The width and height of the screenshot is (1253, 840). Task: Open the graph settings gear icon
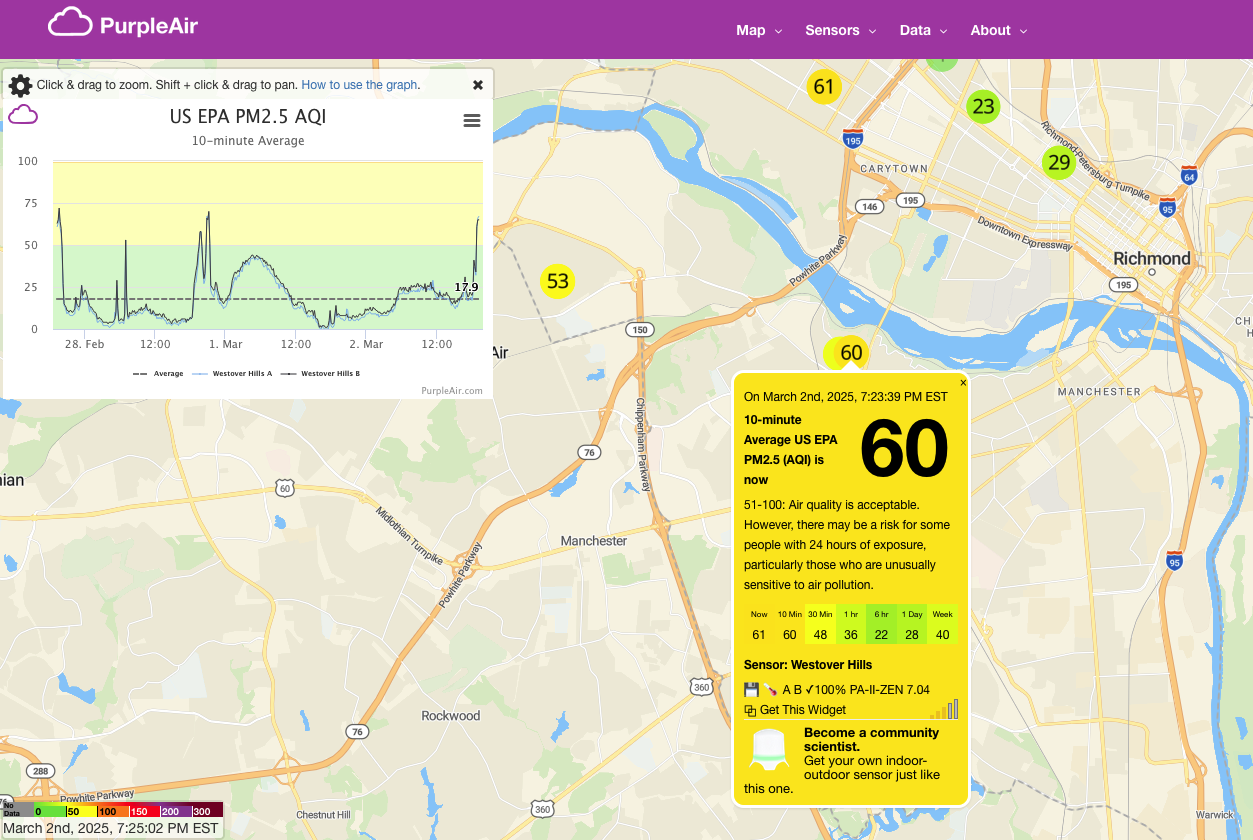pyautogui.click(x=20, y=86)
